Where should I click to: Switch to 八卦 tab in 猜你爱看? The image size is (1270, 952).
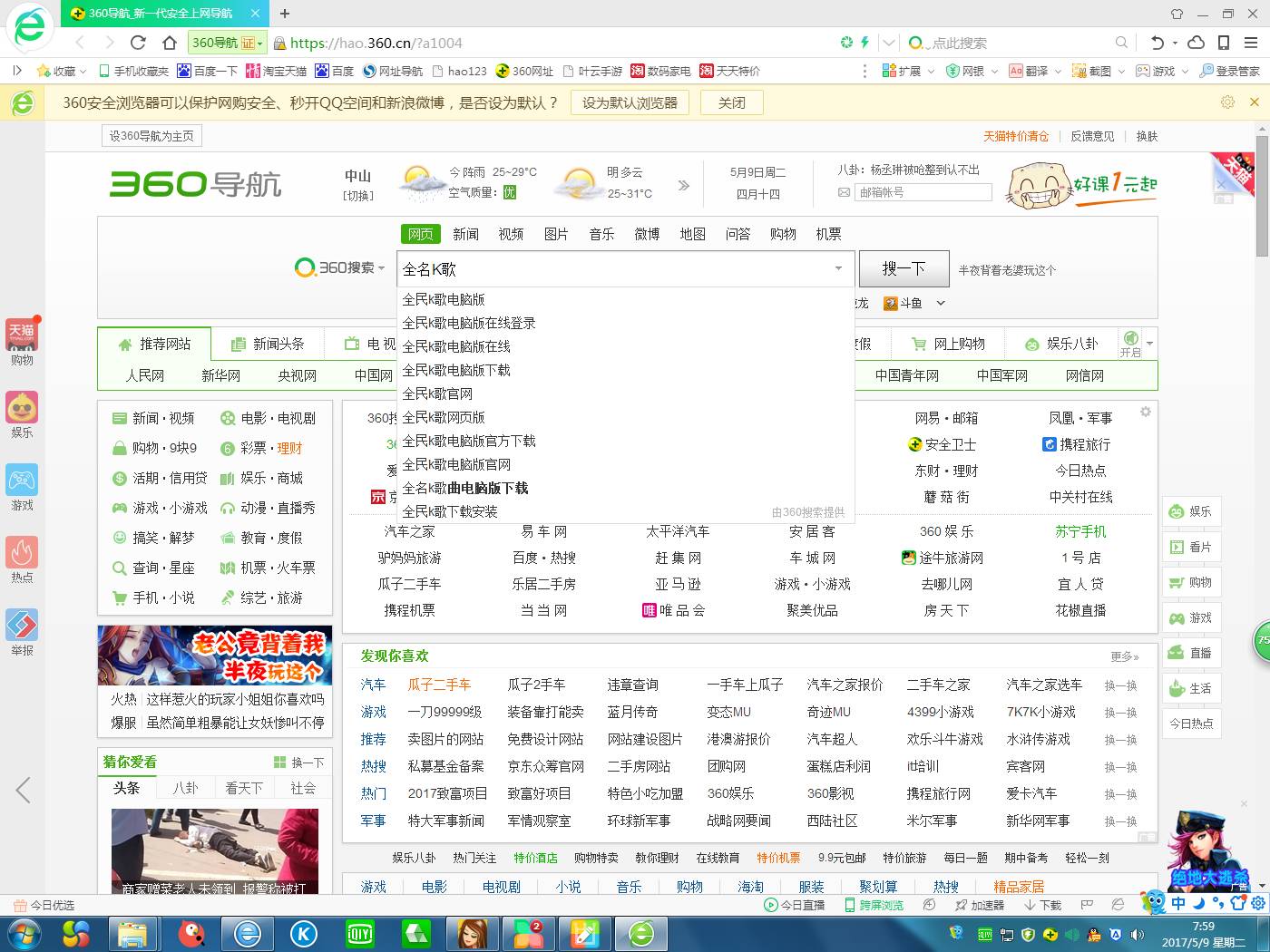(185, 788)
